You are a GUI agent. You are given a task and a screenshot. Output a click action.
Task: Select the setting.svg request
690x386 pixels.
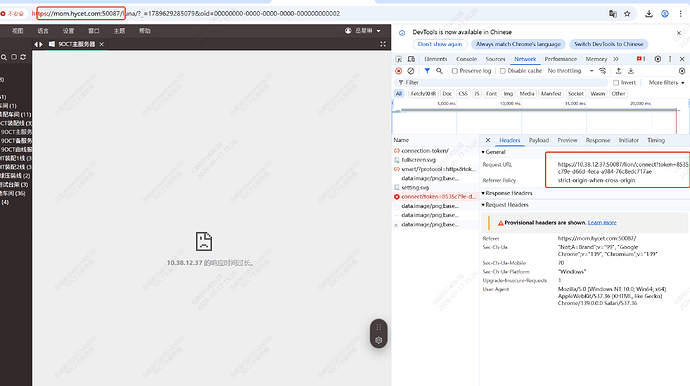(435, 187)
